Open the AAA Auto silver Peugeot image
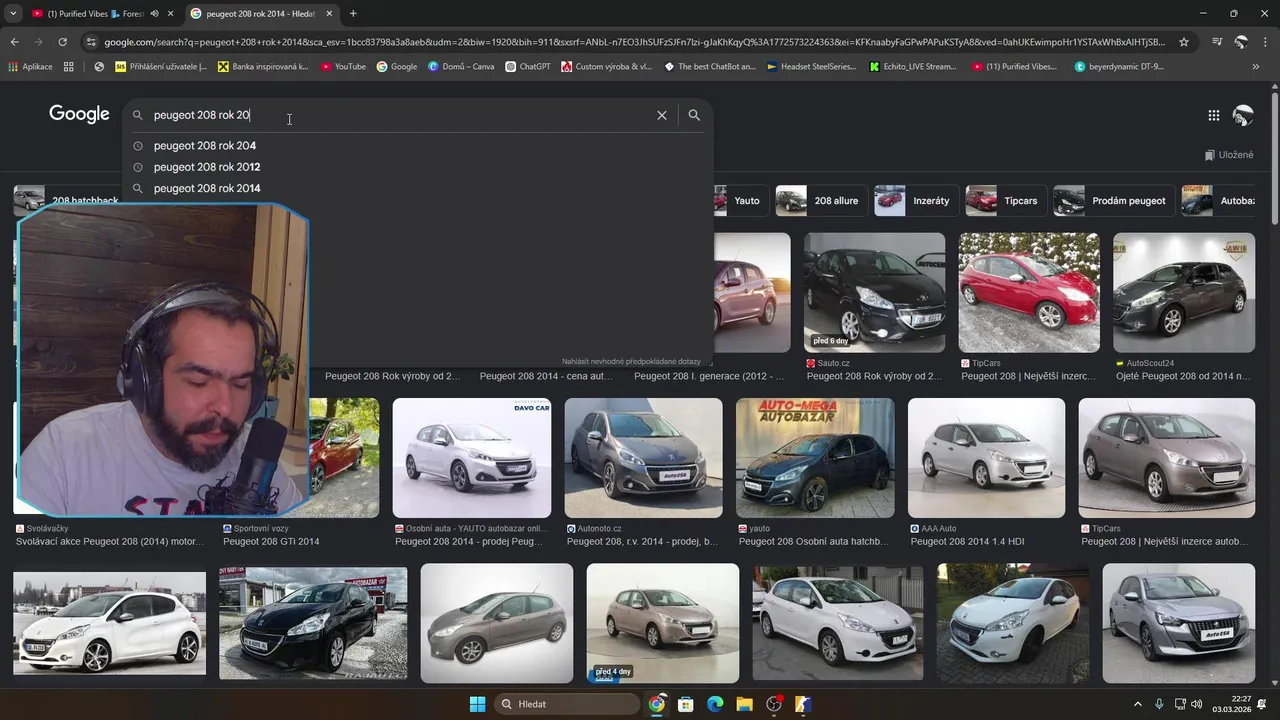The width and height of the screenshot is (1280, 720). point(987,458)
